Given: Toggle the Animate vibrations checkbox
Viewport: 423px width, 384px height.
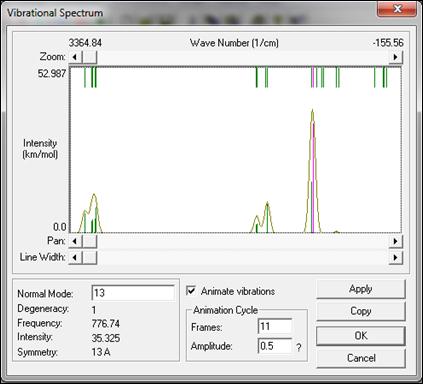Looking at the screenshot, I should 191,291.
